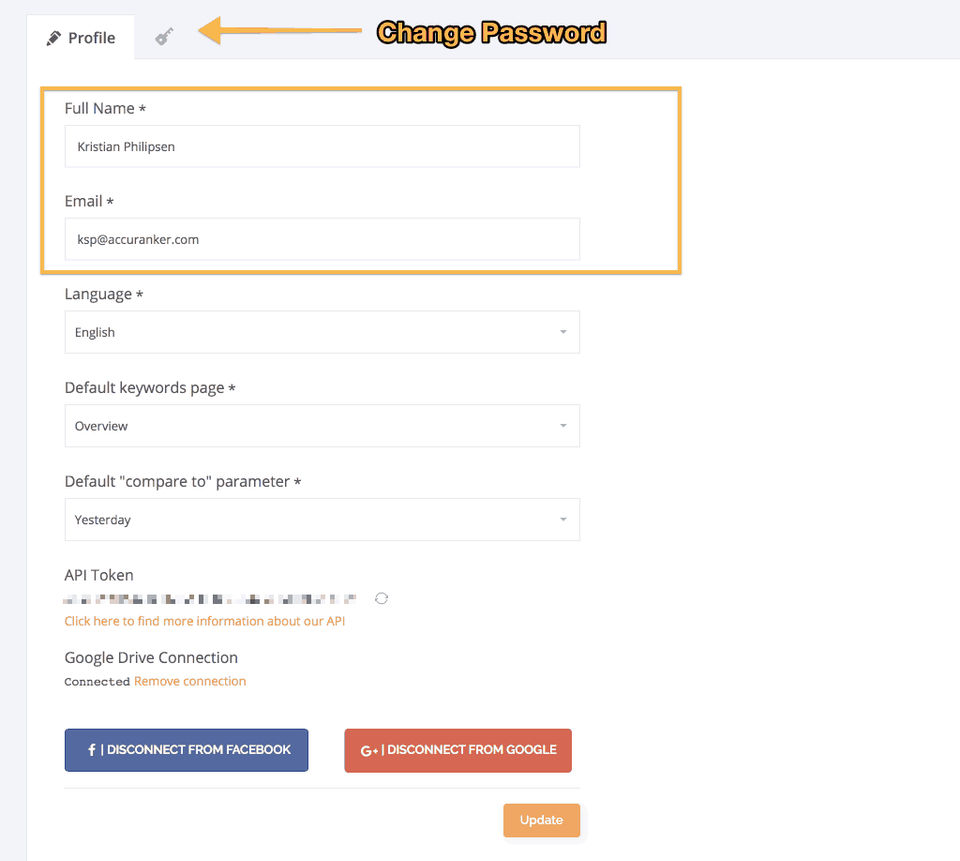This screenshot has height=861, width=960.
Task: Click into the Email address field
Action: pos(321,239)
